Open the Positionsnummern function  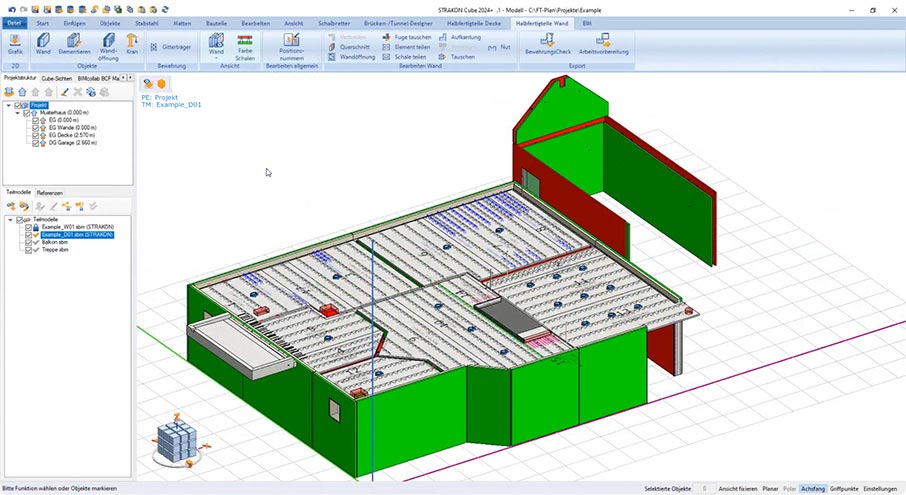pos(292,45)
